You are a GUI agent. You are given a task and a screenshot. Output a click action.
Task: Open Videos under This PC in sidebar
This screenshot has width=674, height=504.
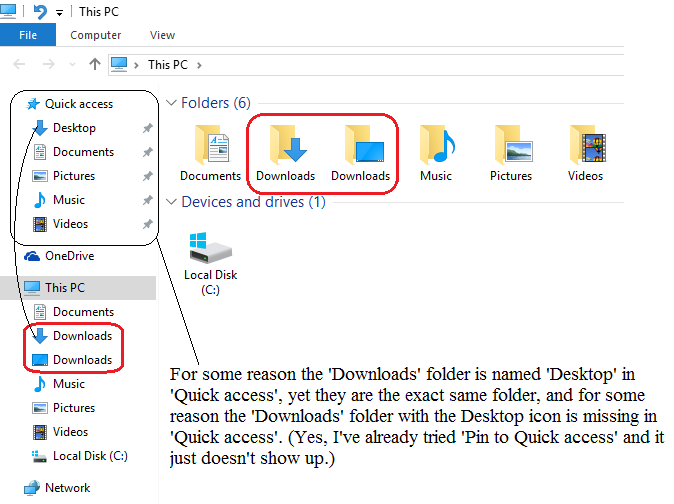click(70, 432)
